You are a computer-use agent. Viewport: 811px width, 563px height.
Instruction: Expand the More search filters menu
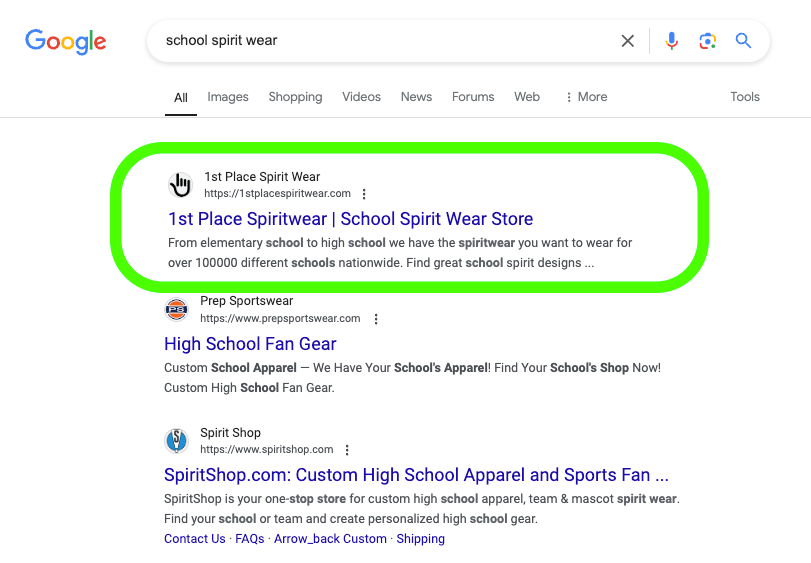pyautogui.click(x=586, y=97)
